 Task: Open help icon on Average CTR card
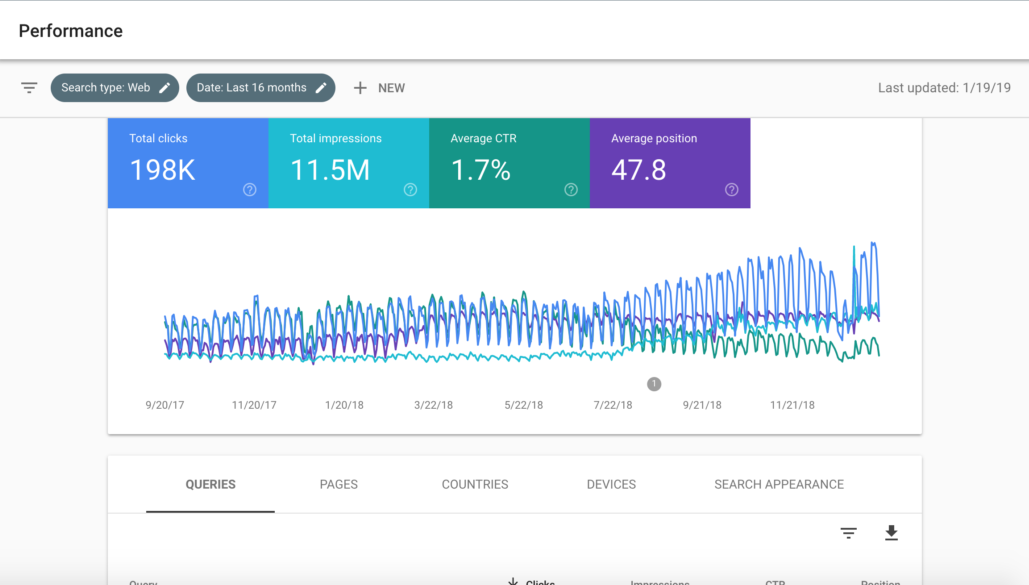[571, 190]
